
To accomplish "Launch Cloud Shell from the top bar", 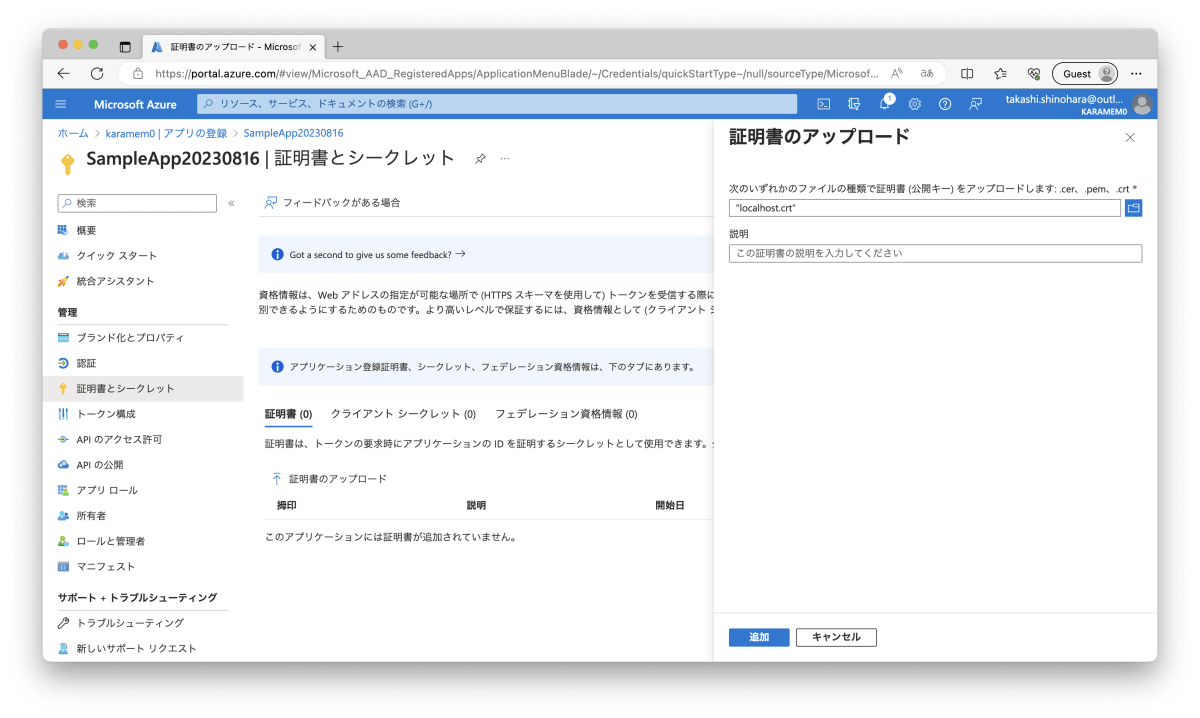I will [x=824, y=104].
